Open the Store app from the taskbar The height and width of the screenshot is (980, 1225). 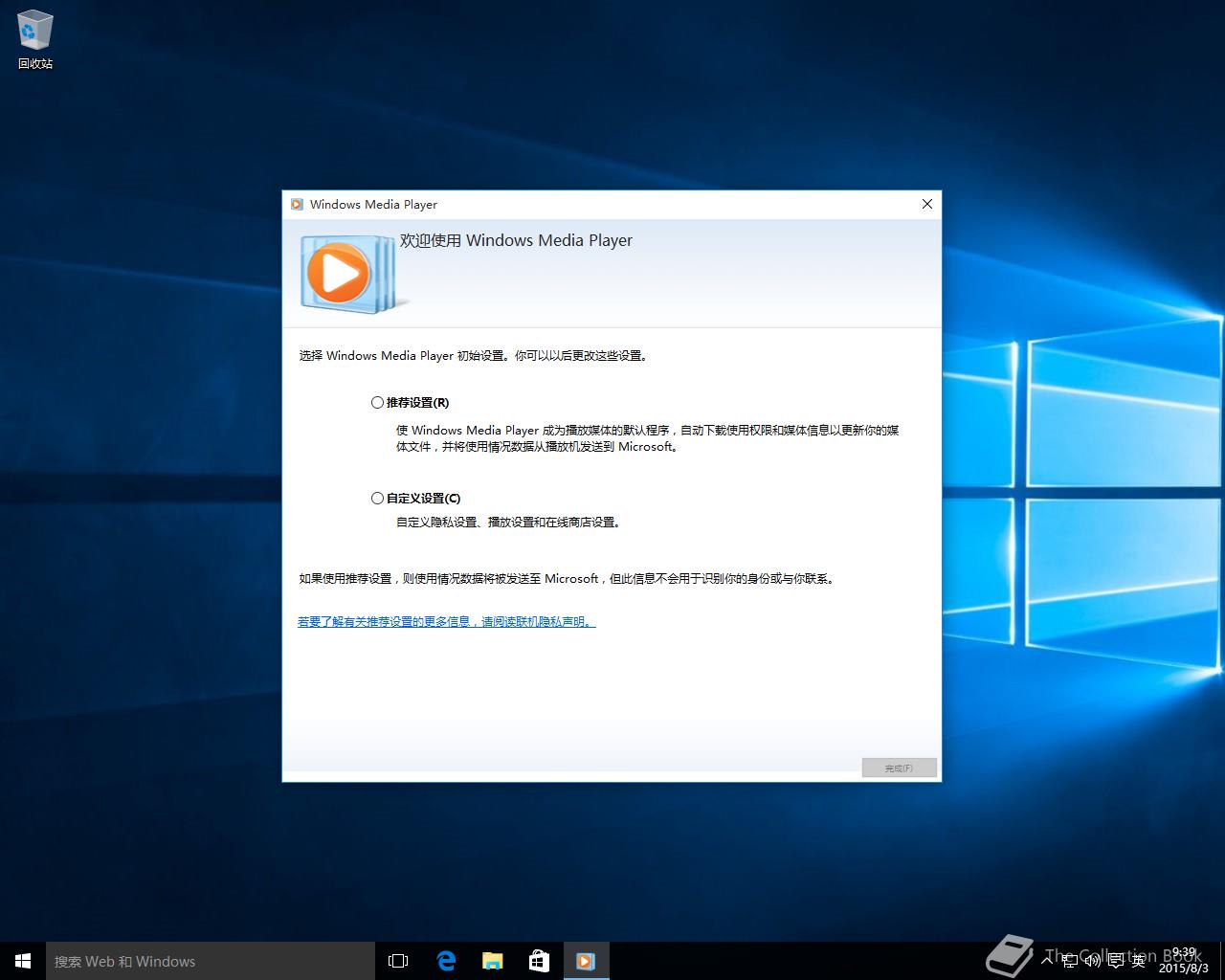(539, 961)
